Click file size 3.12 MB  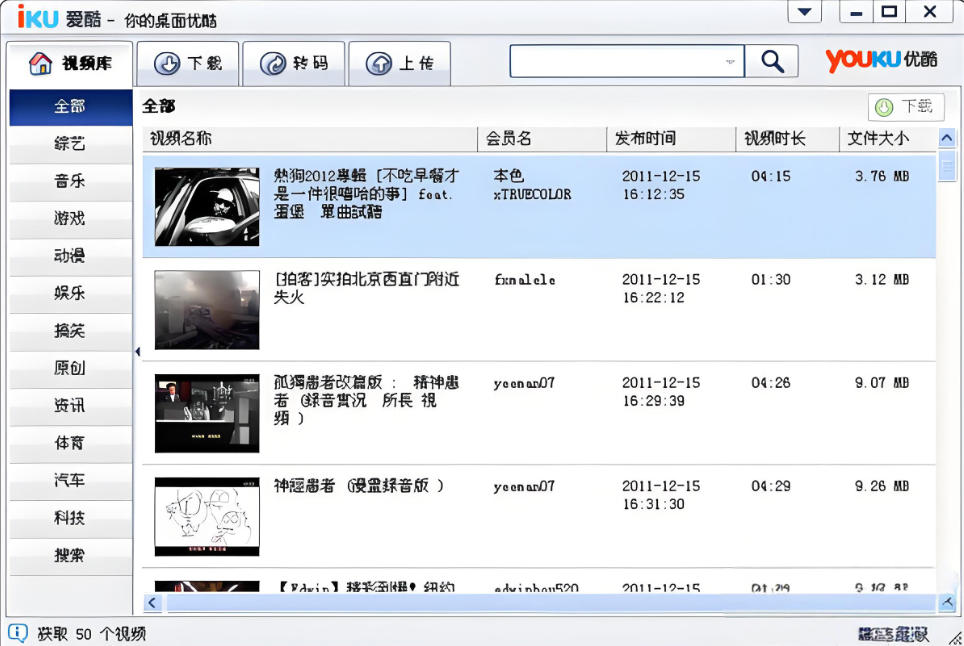click(882, 280)
